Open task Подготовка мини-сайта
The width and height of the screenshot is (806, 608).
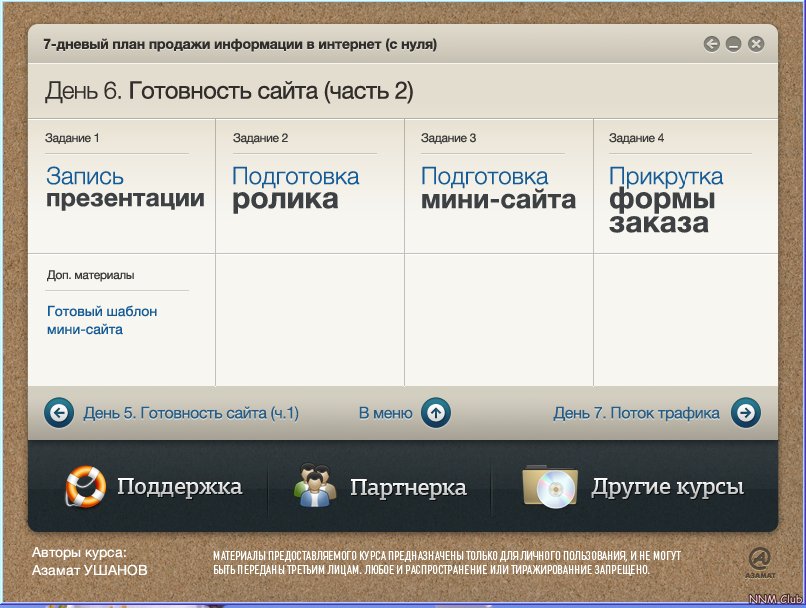(497, 188)
